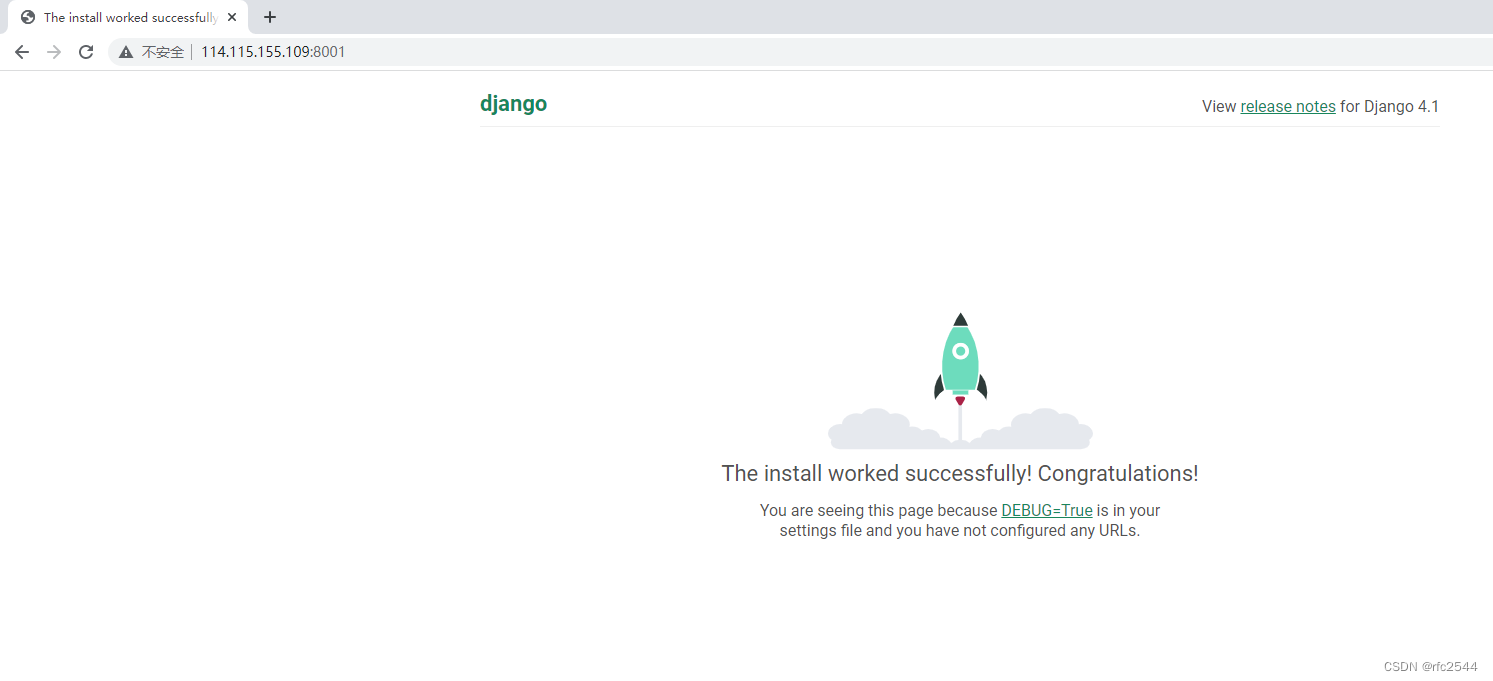1493x681 pixels.
Task: Click the text 'for Django 4.1'
Action: tap(1390, 106)
